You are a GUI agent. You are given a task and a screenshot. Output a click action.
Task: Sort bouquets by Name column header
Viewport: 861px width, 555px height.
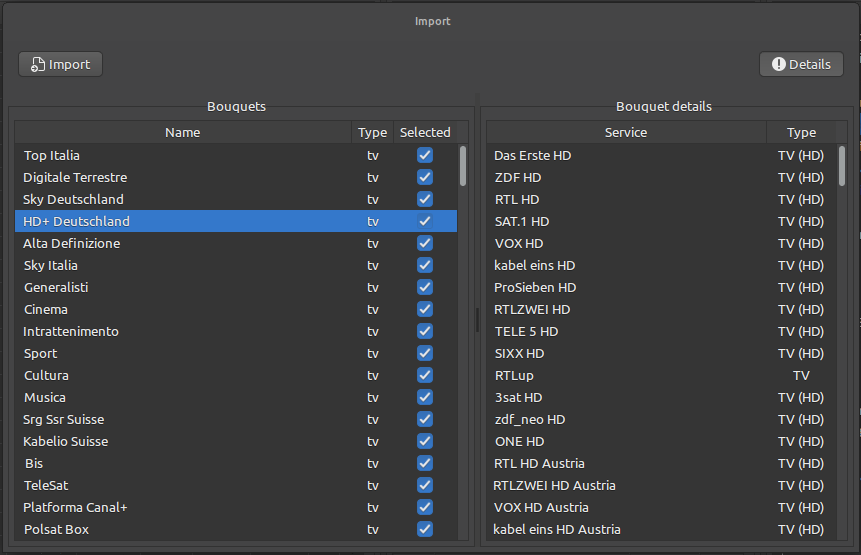click(182, 132)
